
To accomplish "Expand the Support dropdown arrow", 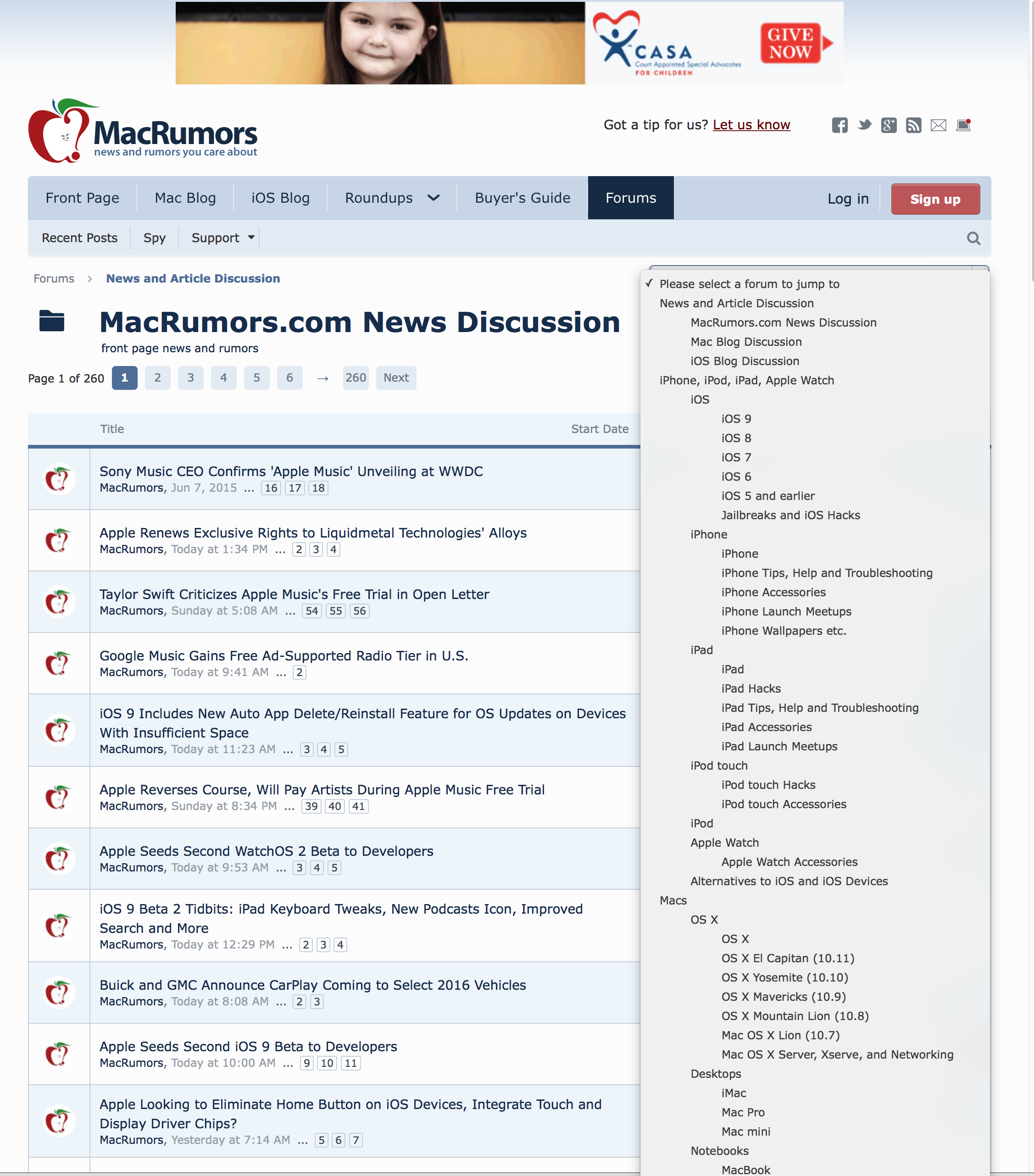I will point(251,237).
